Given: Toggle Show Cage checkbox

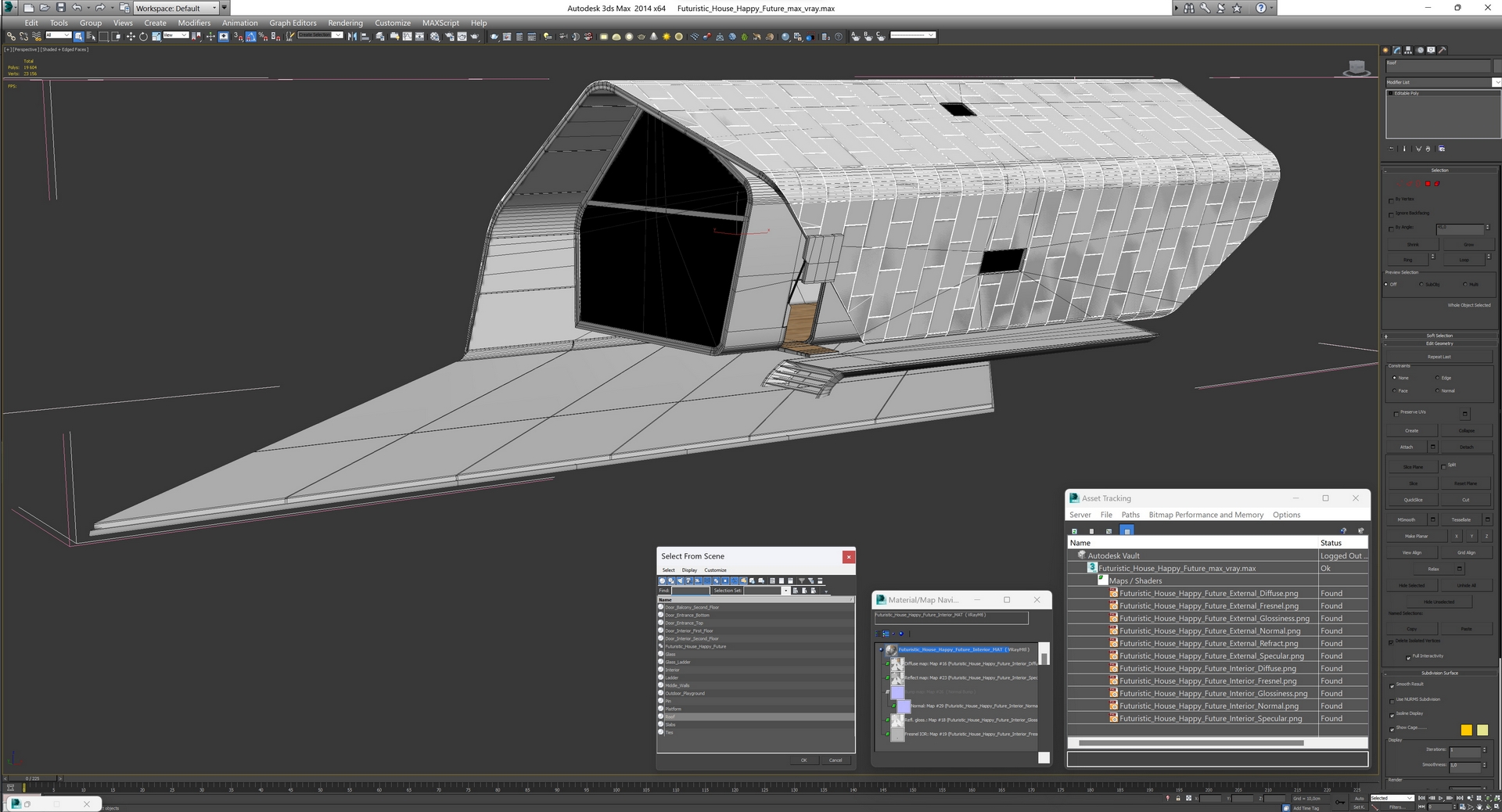Looking at the screenshot, I should [1392, 729].
